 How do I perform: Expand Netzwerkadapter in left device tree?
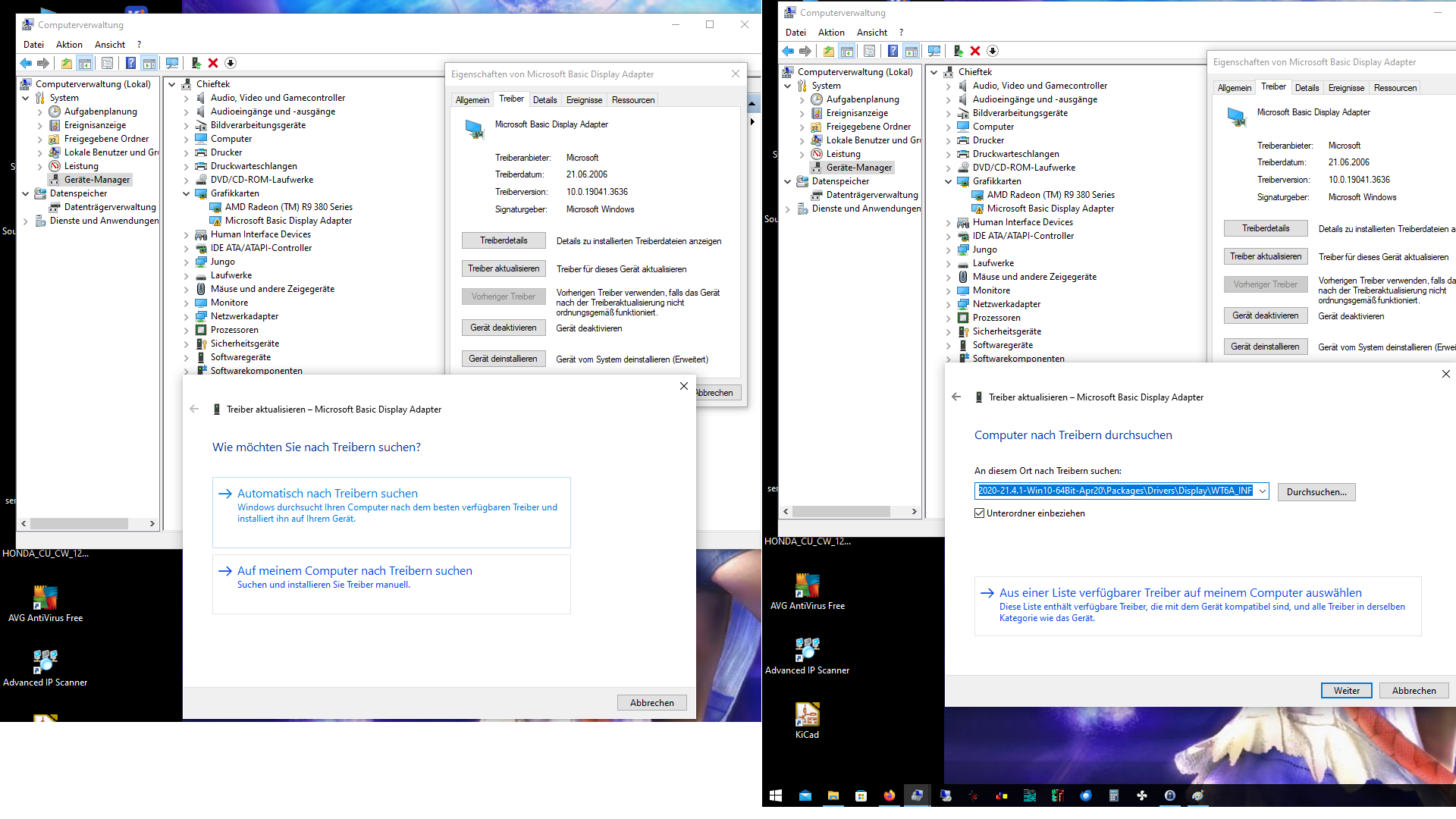pyautogui.click(x=187, y=317)
